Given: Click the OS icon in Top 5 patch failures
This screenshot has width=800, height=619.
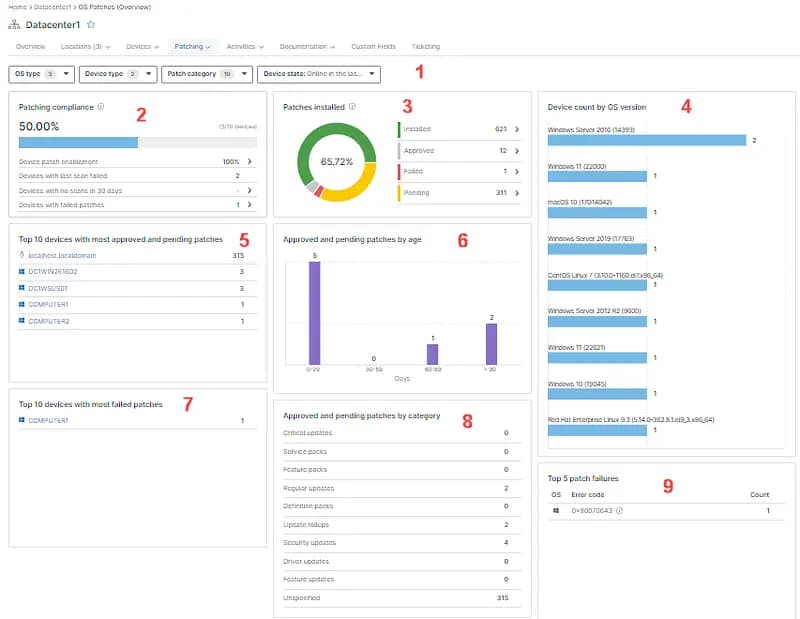Looking at the screenshot, I should coord(556,510).
